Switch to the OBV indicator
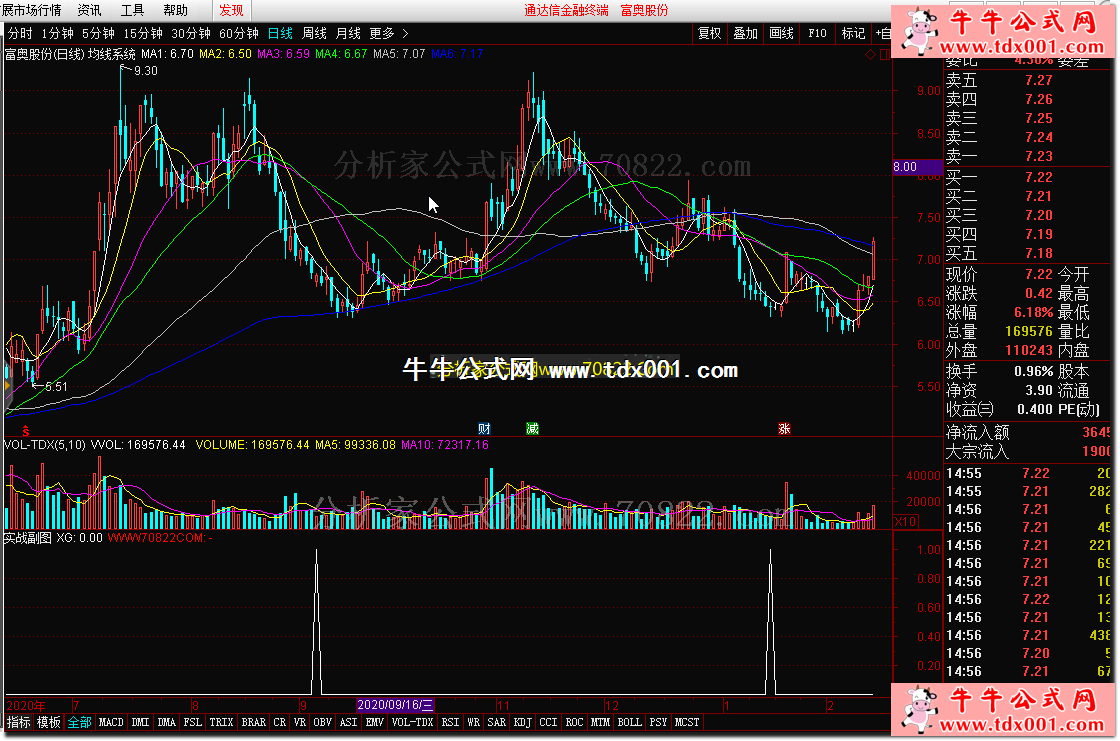The height and width of the screenshot is (741, 1120). pos(323,722)
